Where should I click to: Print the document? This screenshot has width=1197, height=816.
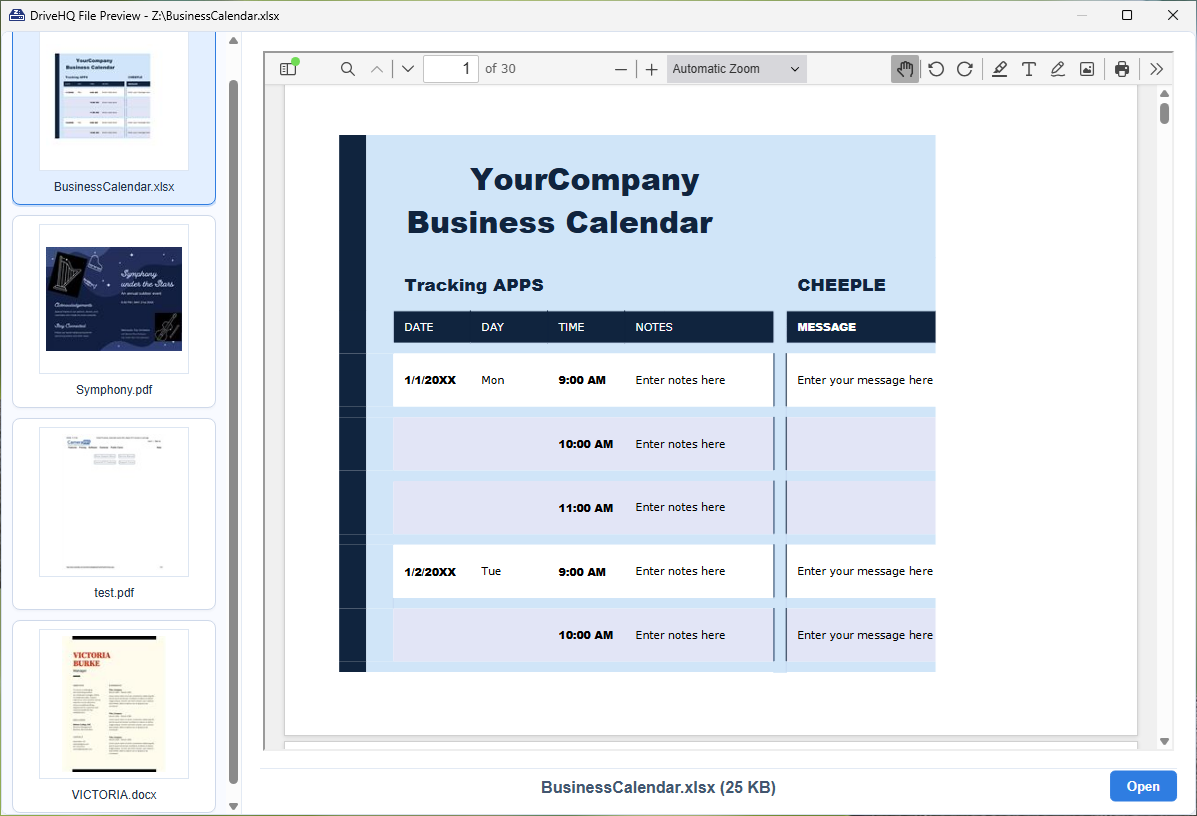1121,69
